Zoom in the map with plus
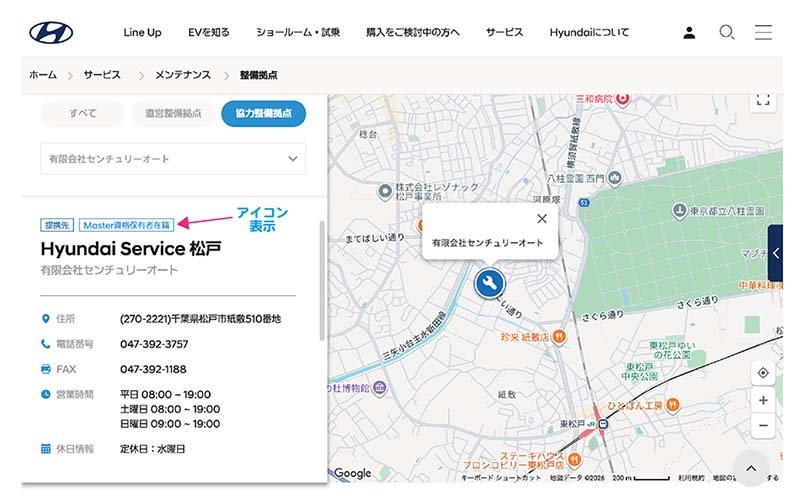Screen dimensions: 800x500 tap(763, 401)
